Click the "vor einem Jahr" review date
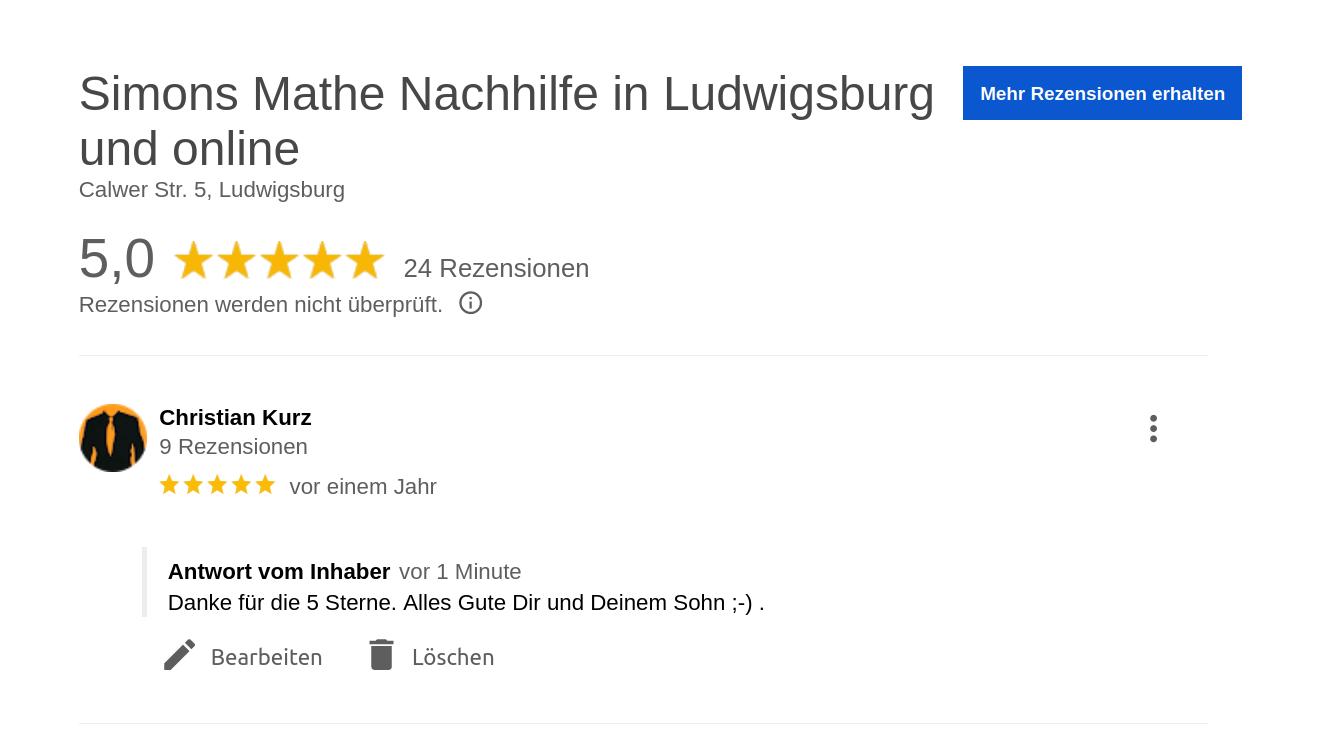 click(363, 486)
